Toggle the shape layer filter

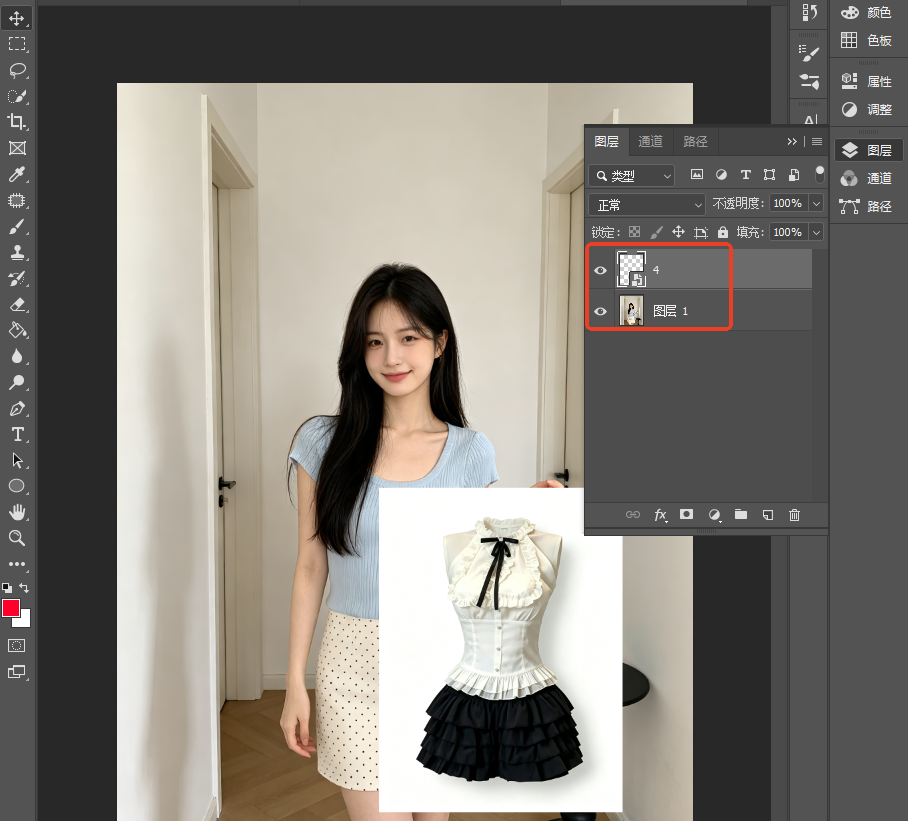pos(770,174)
